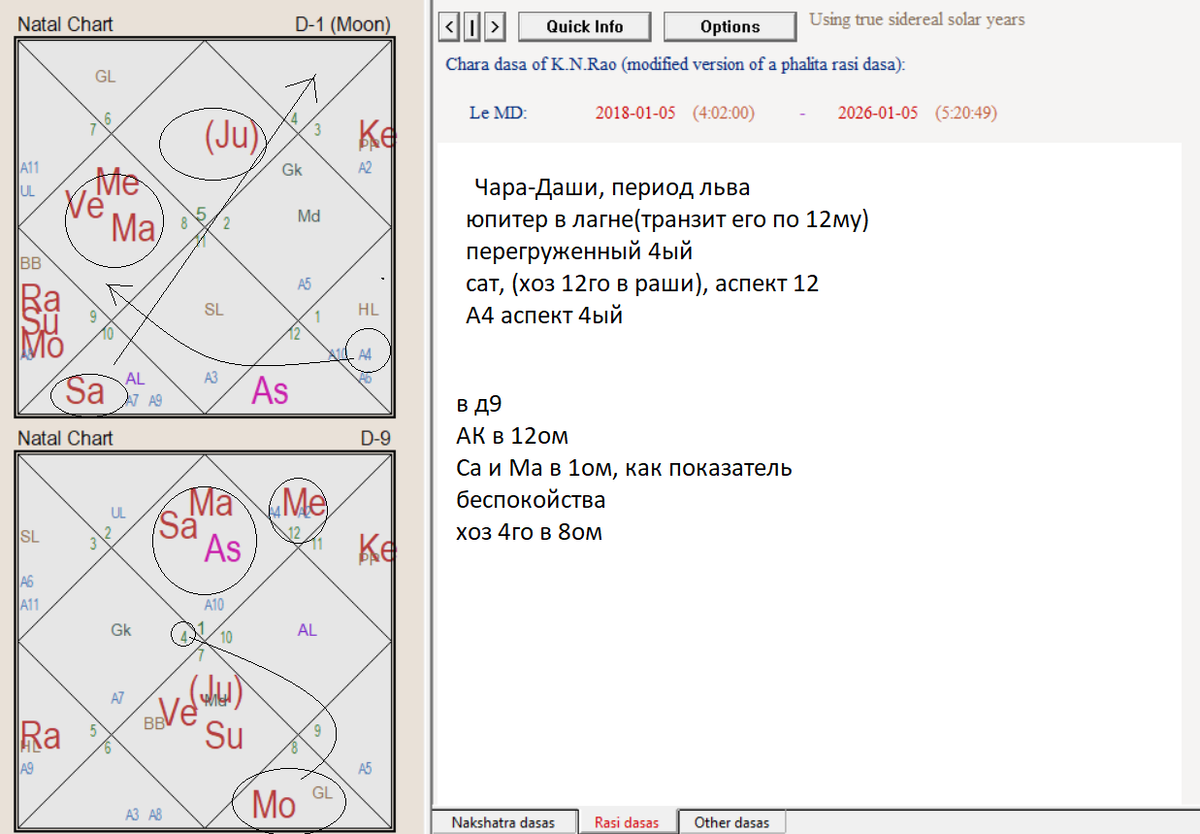The height and width of the screenshot is (834, 1200).
Task: Click the AL label in the D-1 chart
Action: pos(135,378)
